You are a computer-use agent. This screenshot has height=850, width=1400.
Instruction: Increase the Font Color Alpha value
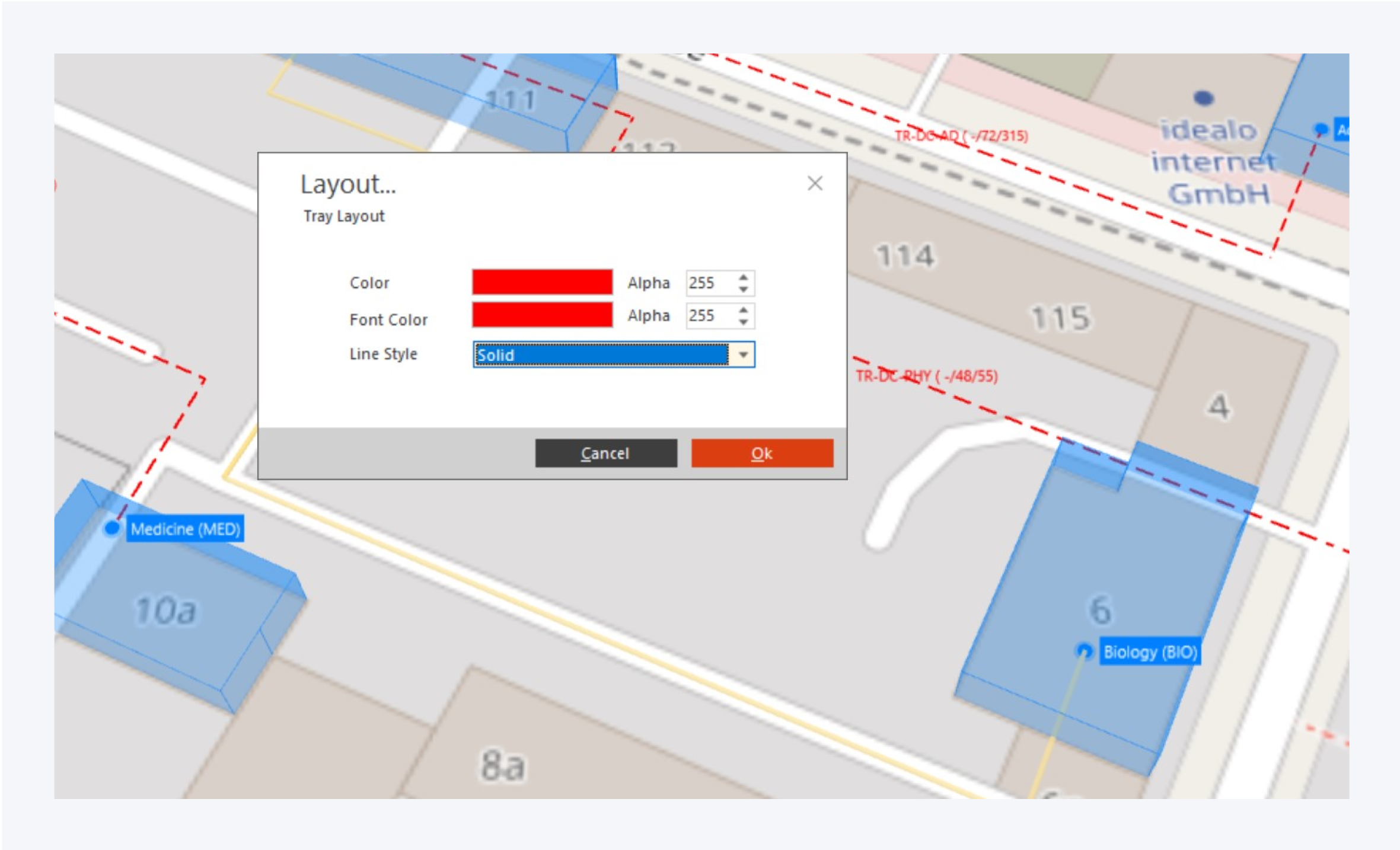click(744, 309)
